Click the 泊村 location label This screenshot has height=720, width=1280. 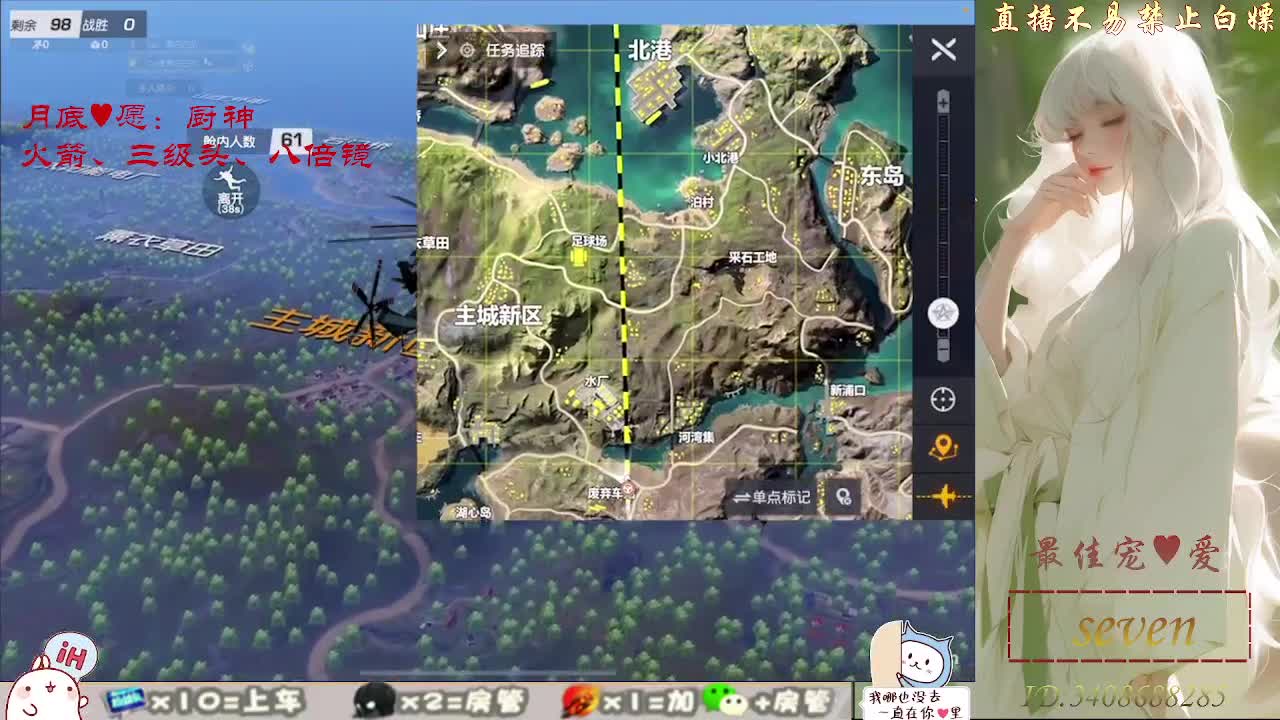point(702,202)
